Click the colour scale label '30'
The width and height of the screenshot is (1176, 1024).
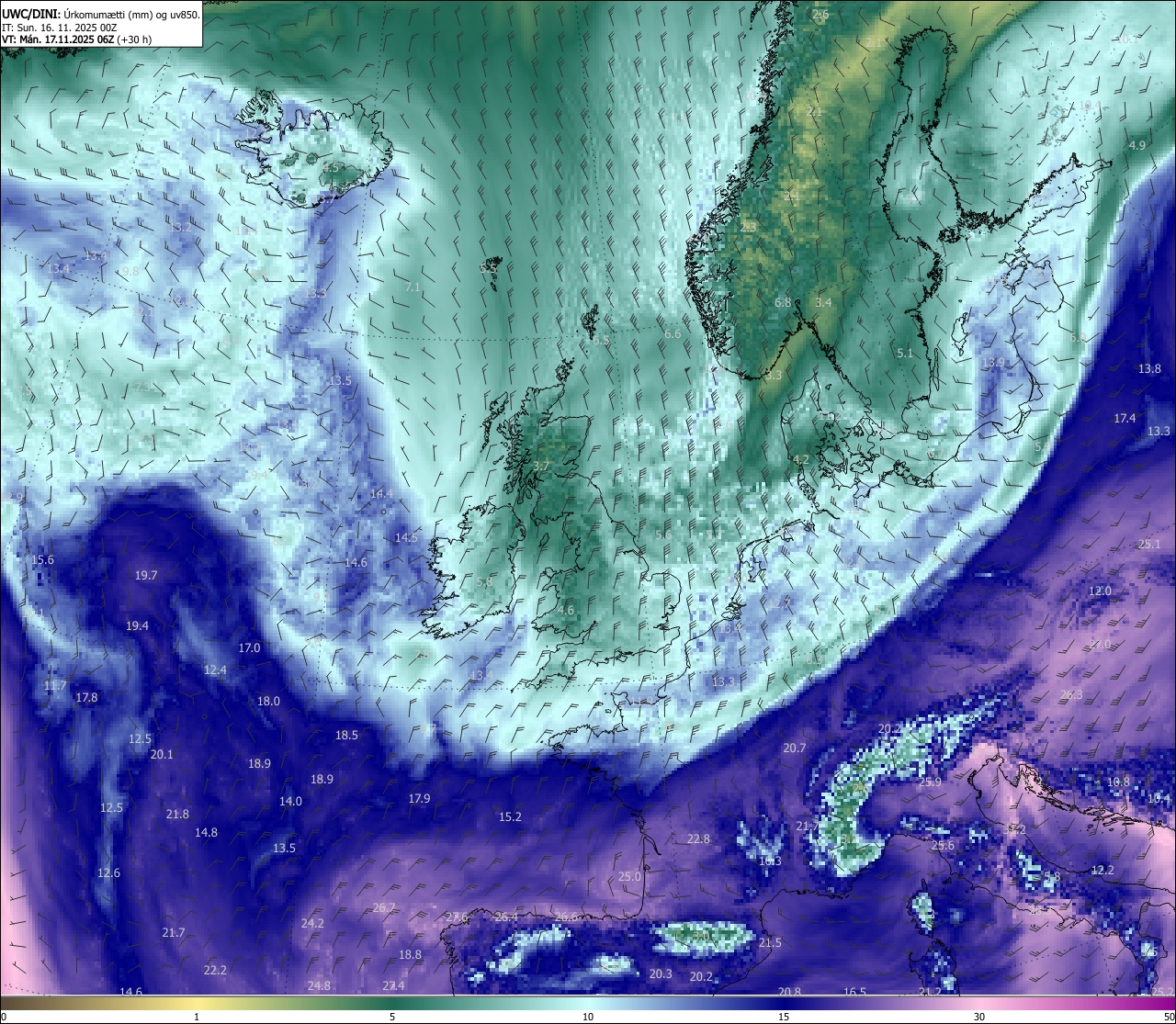[979, 1017]
